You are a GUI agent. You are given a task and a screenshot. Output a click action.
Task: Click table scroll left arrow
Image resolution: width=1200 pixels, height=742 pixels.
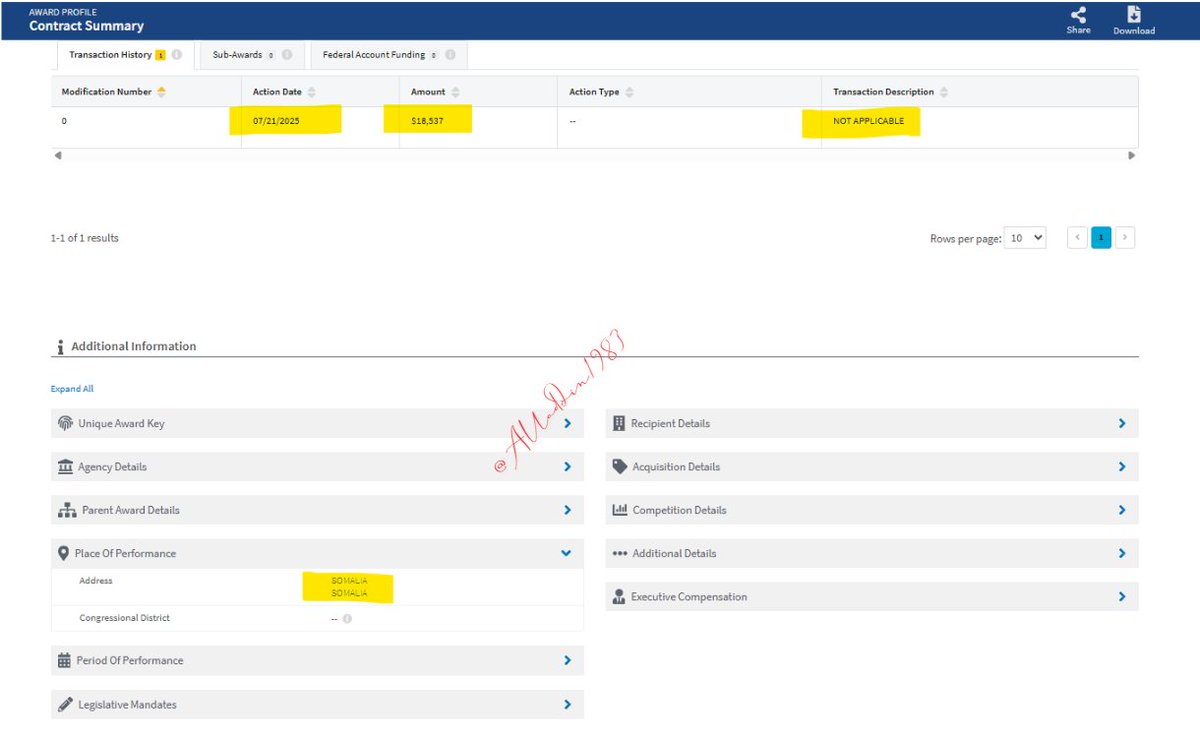pos(57,155)
